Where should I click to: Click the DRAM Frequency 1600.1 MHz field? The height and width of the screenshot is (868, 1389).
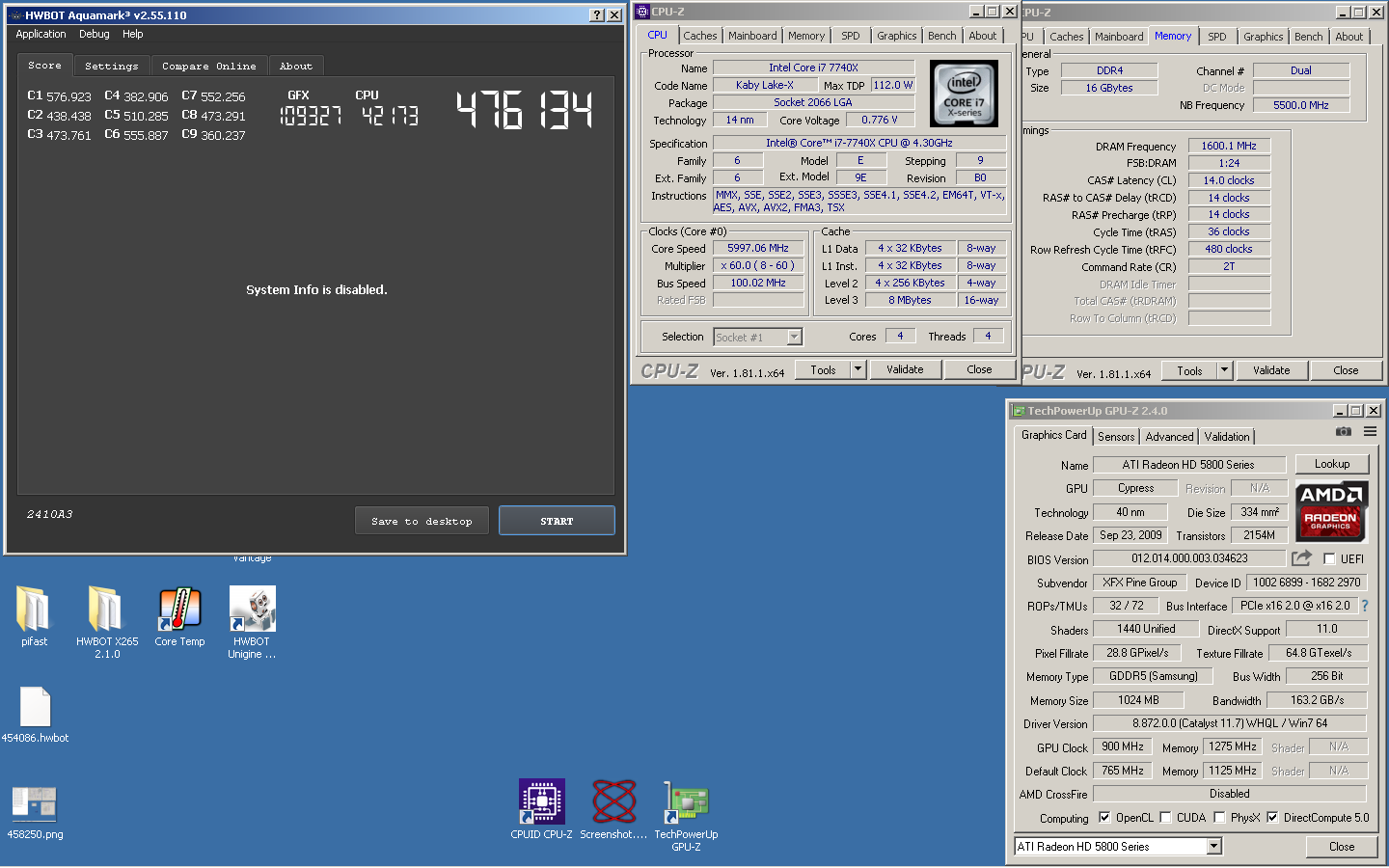pyautogui.click(x=1229, y=146)
